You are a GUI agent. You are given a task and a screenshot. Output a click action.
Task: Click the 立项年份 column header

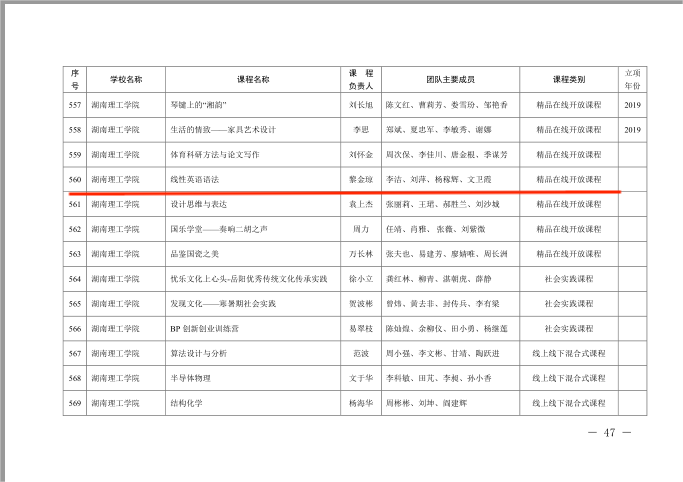tap(632, 79)
